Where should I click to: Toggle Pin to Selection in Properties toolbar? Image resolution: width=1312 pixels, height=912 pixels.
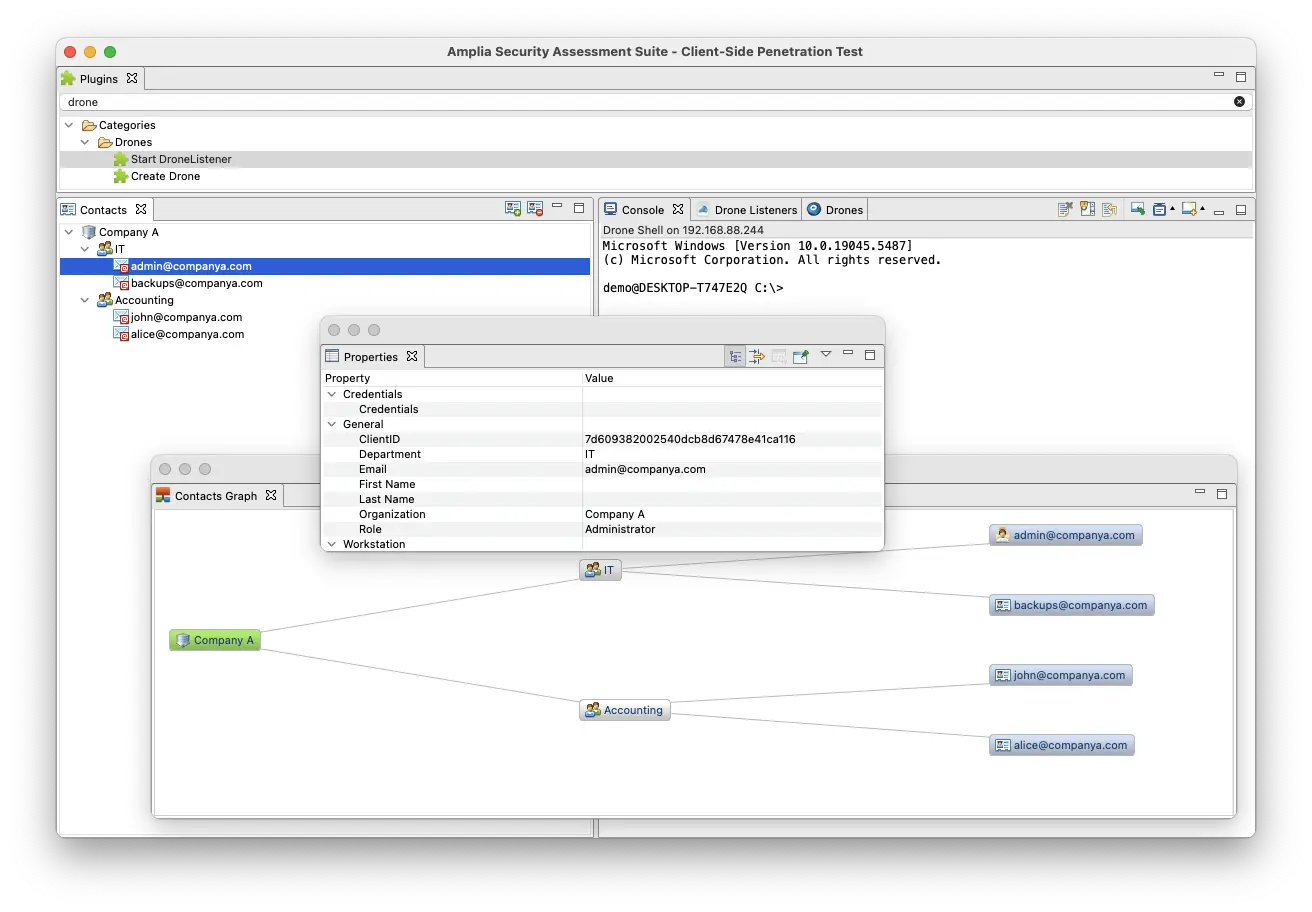(800, 356)
